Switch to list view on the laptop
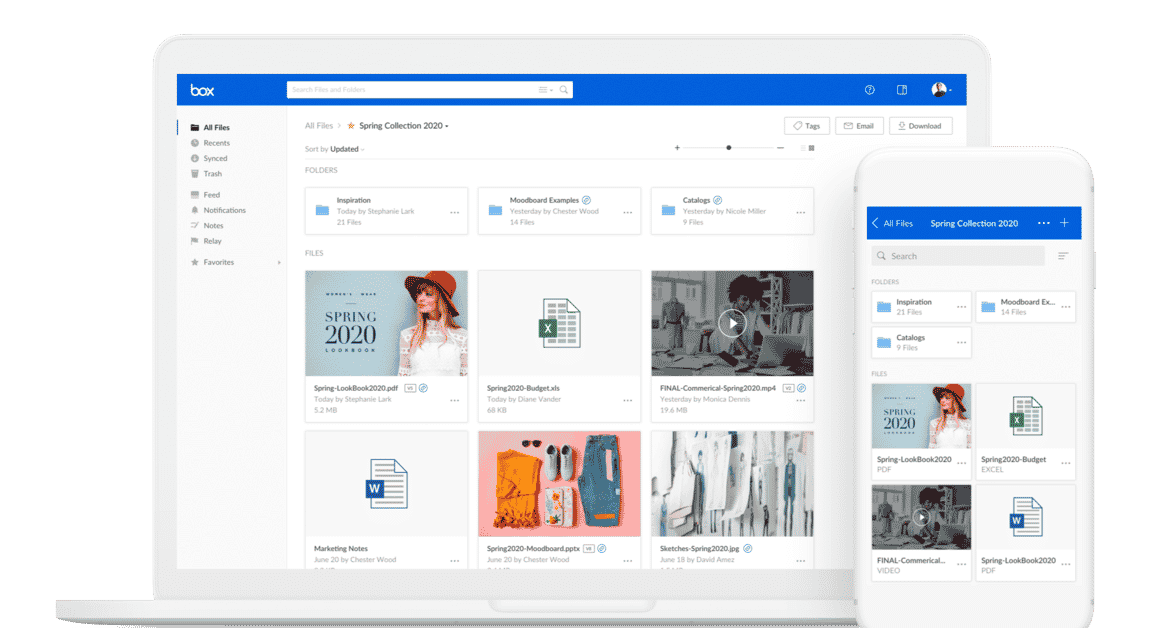 pyautogui.click(x=802, y=148)
